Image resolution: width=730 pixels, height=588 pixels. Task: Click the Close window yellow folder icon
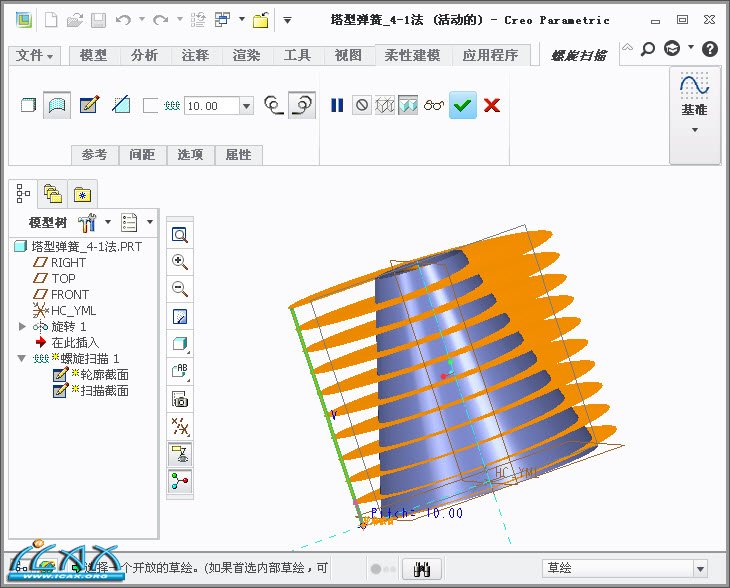pyautogui.click(x=261, y=20)
